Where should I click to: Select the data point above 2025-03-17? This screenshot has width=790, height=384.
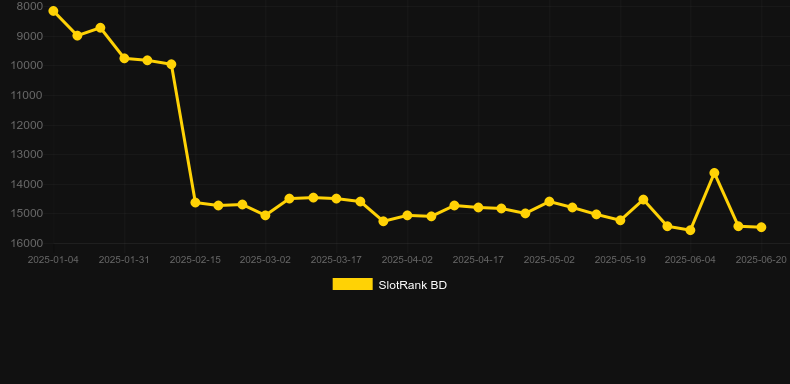pos(336,199)
